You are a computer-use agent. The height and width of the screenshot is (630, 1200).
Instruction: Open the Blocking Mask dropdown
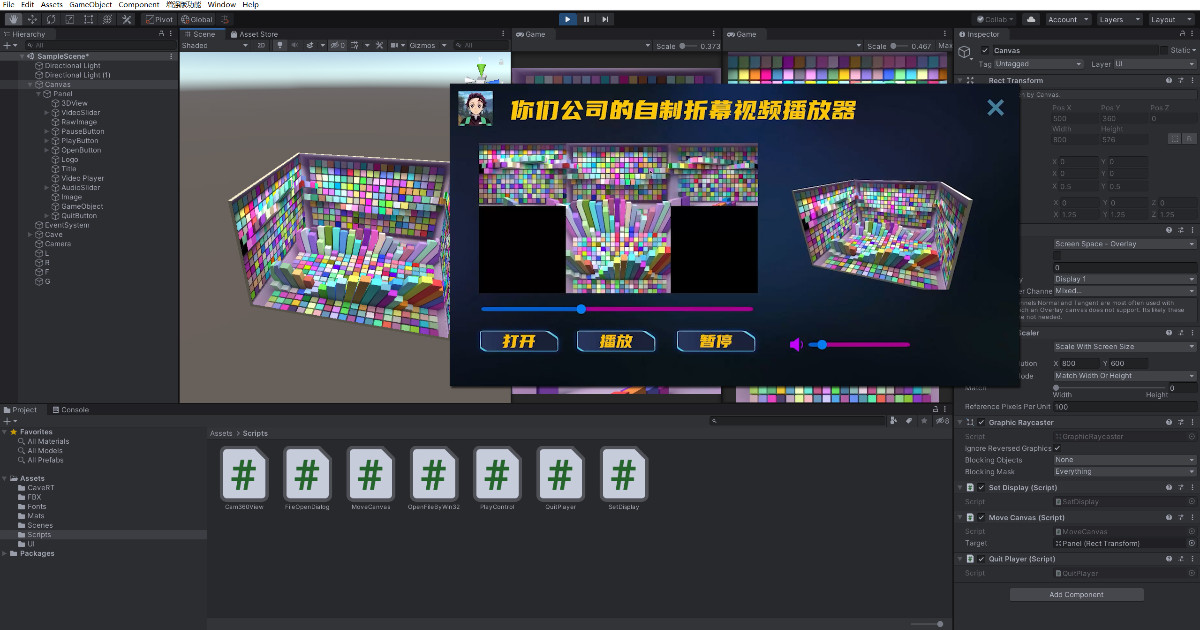point(1124,472)
